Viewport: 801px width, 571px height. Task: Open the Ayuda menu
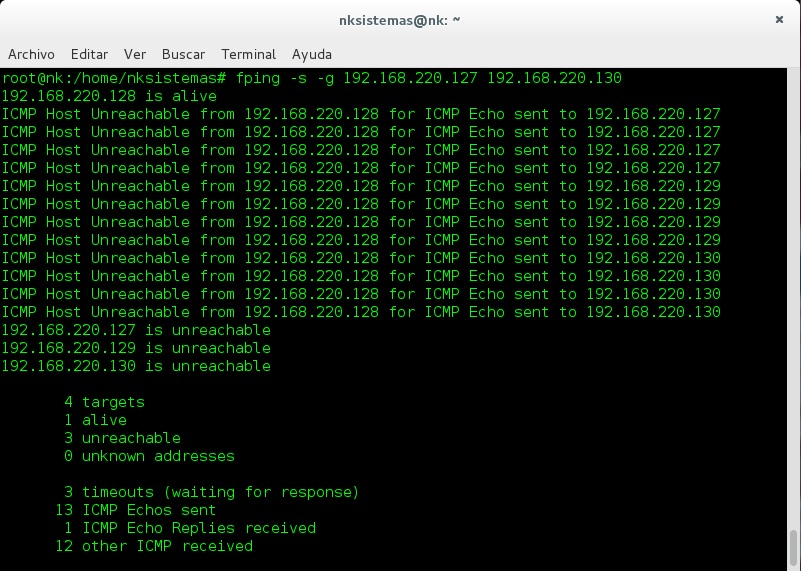coord(312,54)
